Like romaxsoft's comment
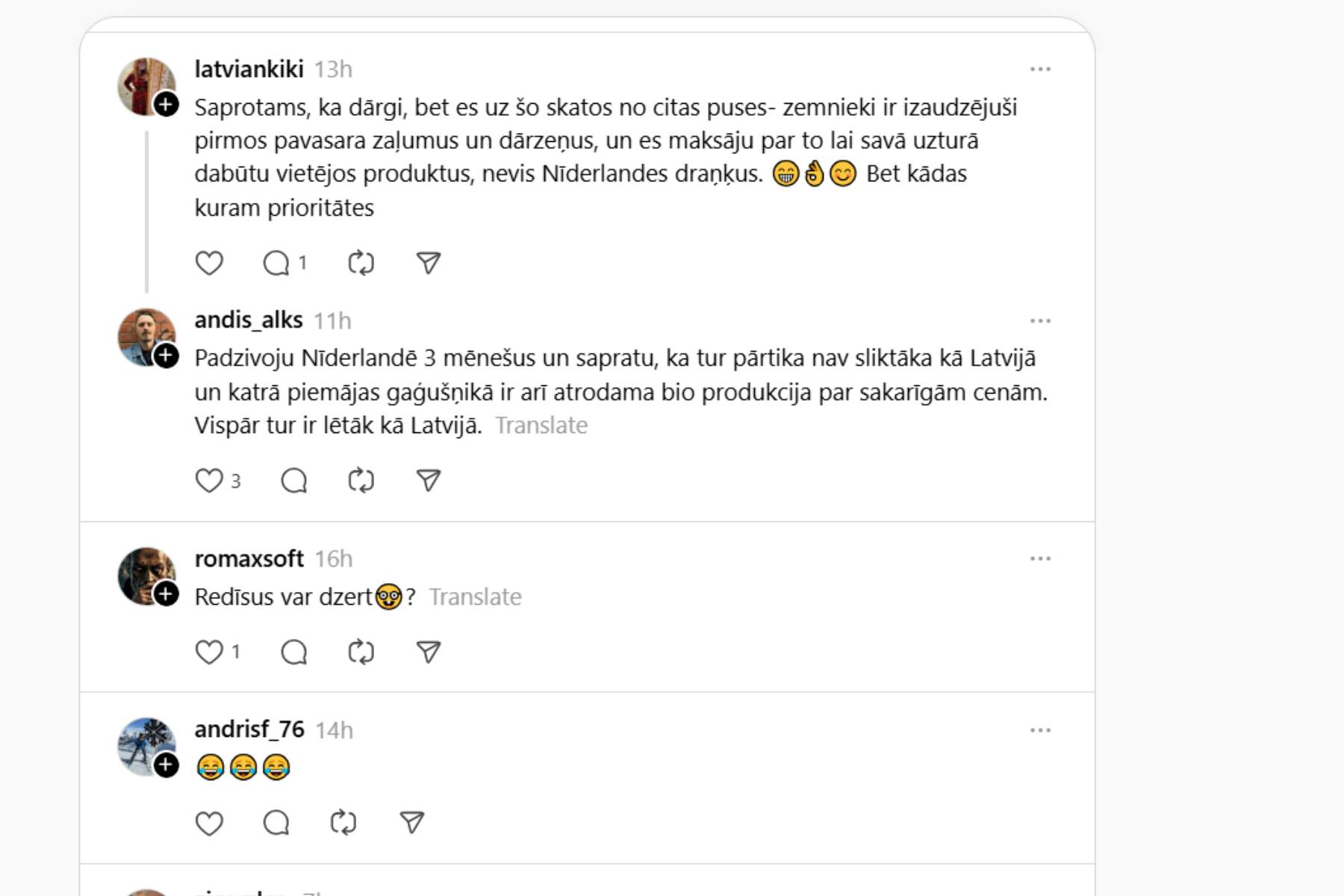 (209, 652)
